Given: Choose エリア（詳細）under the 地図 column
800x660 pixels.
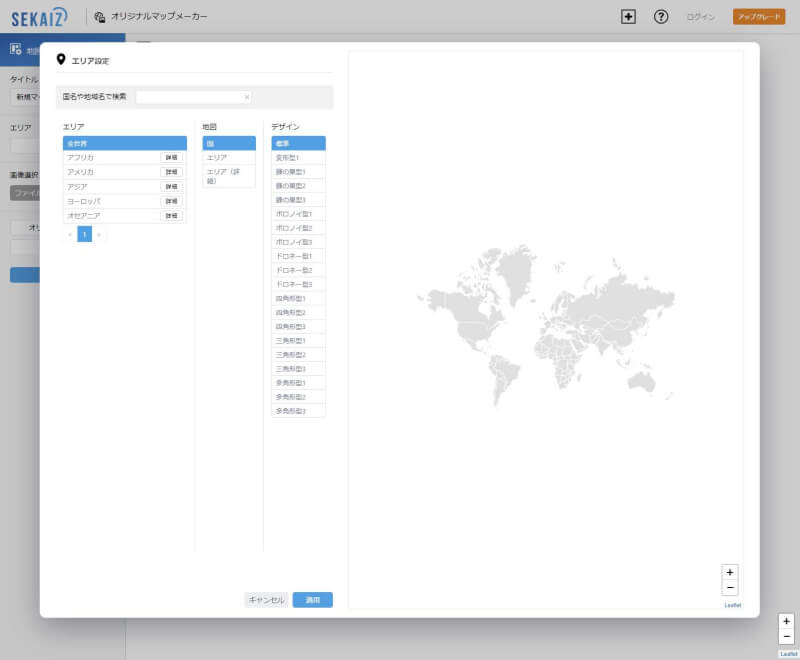Looking at the screenshot, I should [228, 176].
